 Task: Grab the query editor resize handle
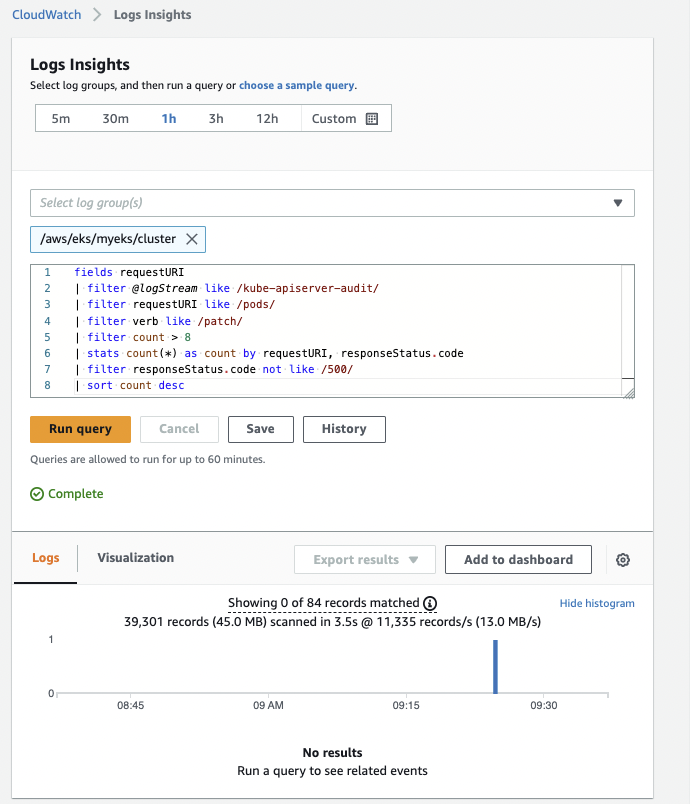[629, 392]
